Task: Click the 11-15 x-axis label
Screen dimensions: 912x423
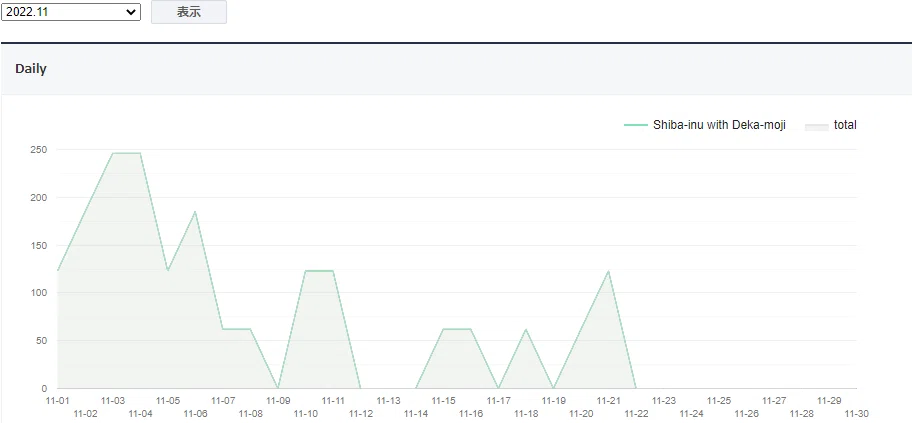Action: [x=443, y=401]
